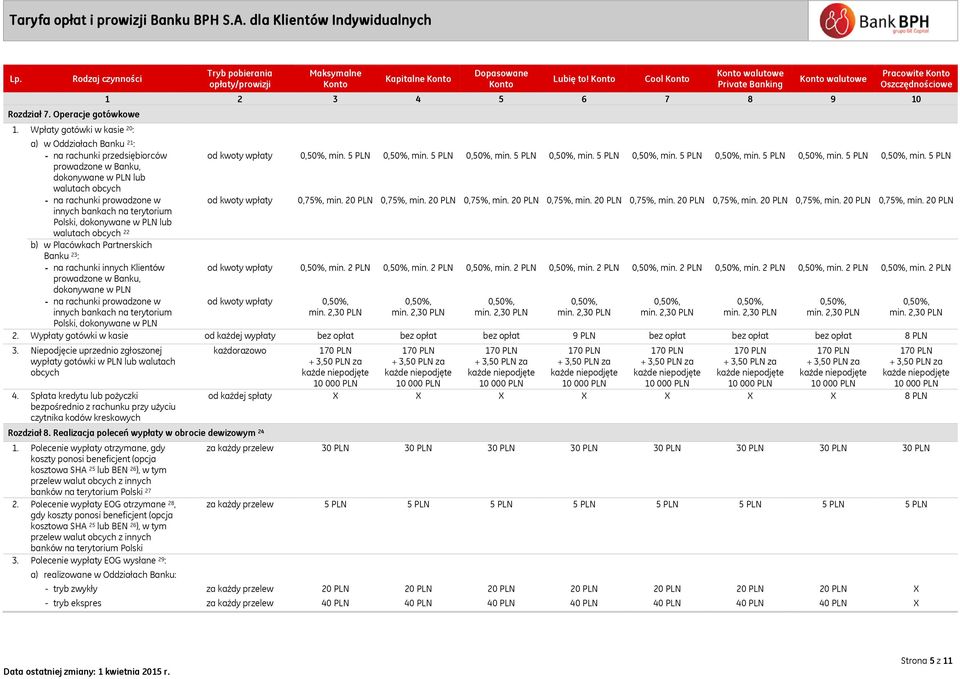
Task: Click the 'od każdej spłaty' fee mode cell
Action: pyautogui.click(x=239, y=396)
